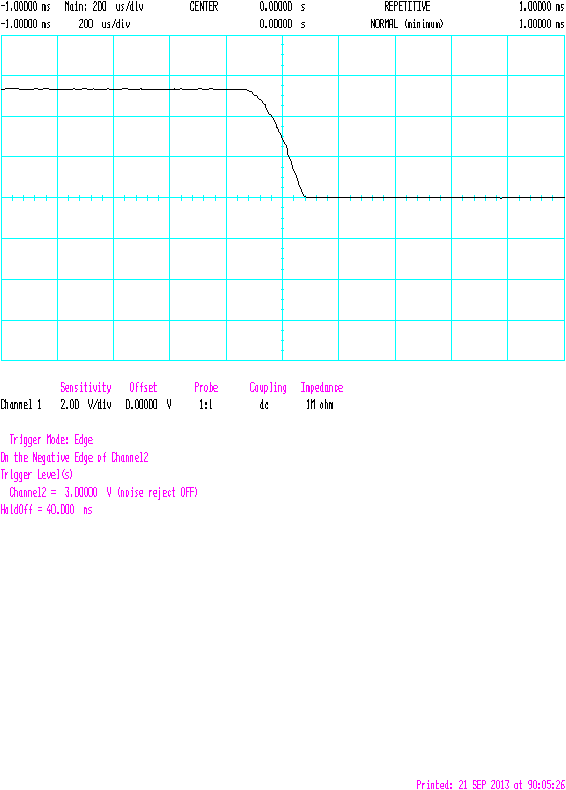Click the 2.00 V/div sensitivity value
566x790 pixels.
tap(86, 405)
